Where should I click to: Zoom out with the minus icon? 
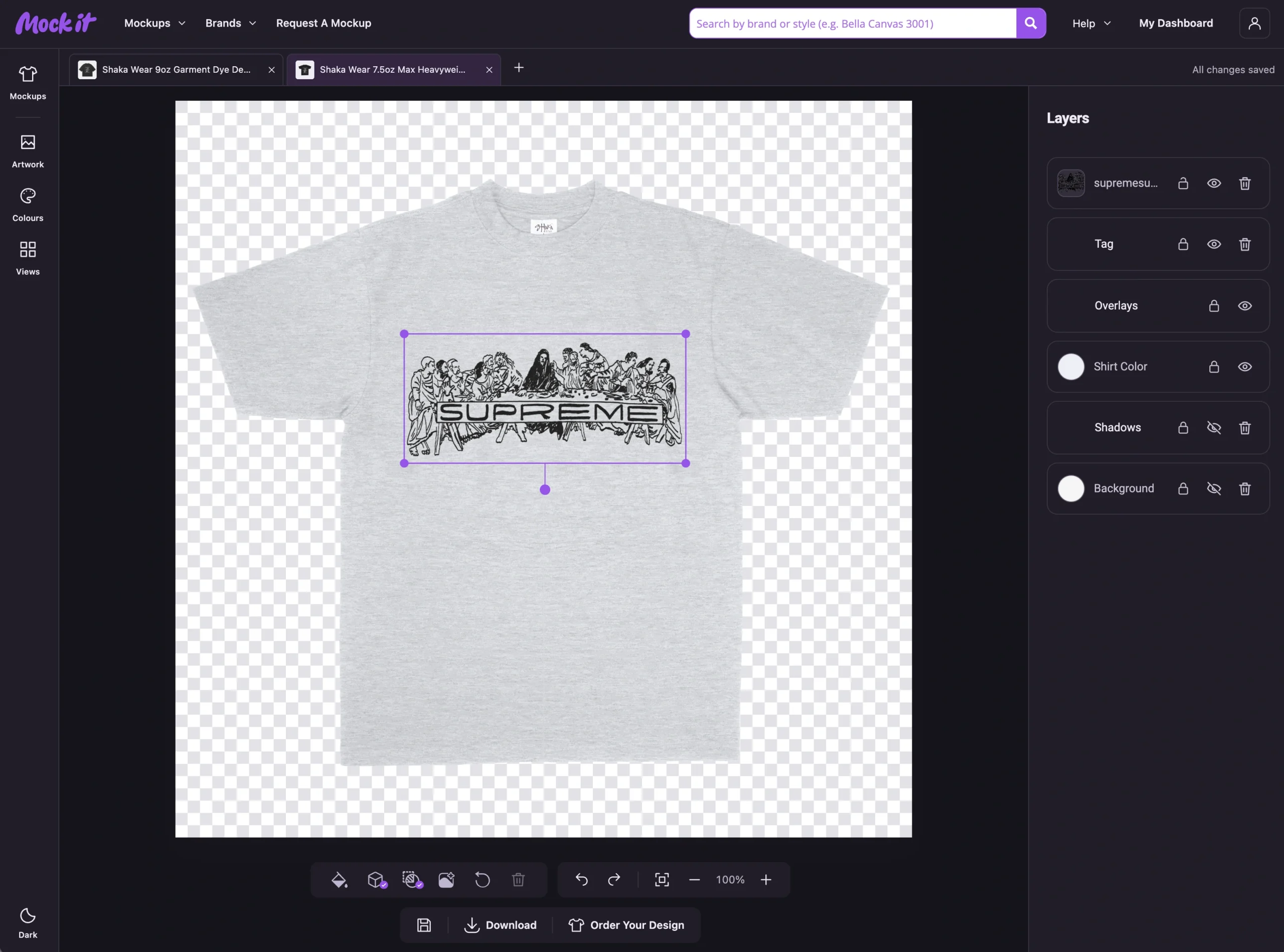(695, 880)
